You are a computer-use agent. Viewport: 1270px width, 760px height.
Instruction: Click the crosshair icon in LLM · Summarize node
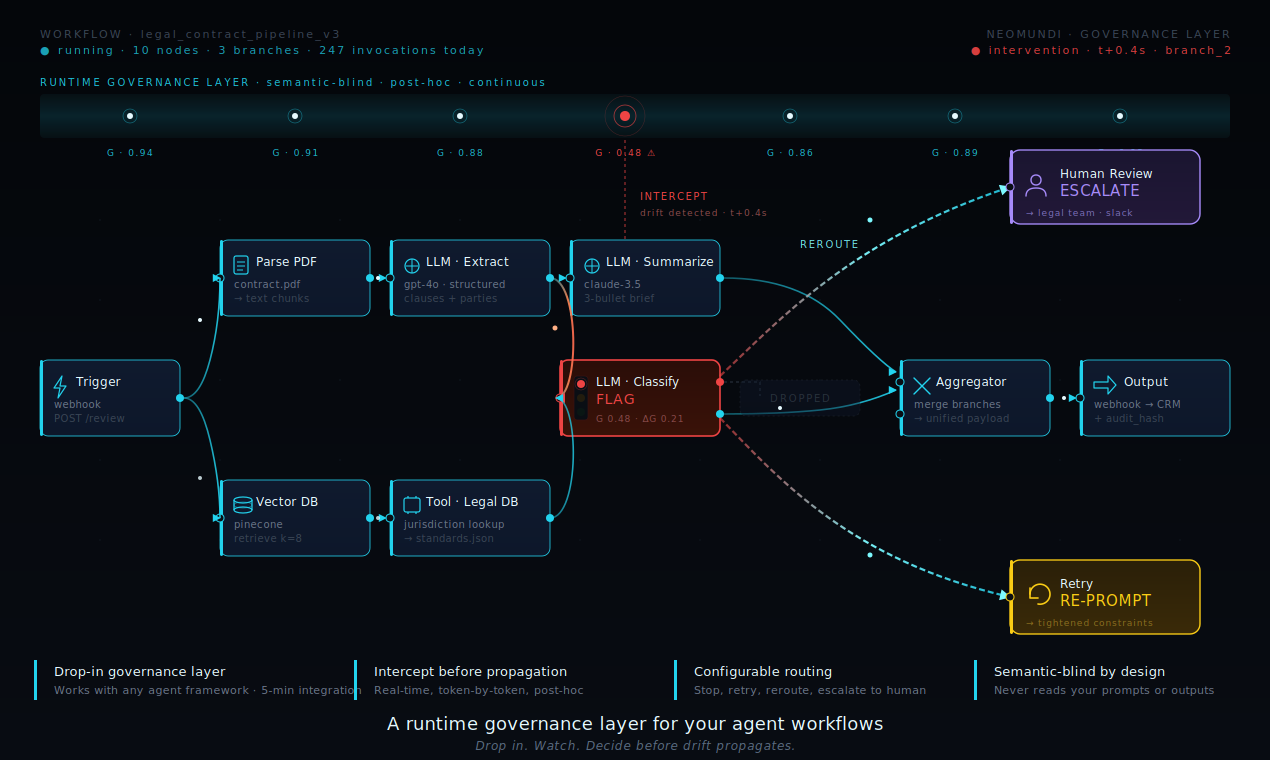(592, 266)
